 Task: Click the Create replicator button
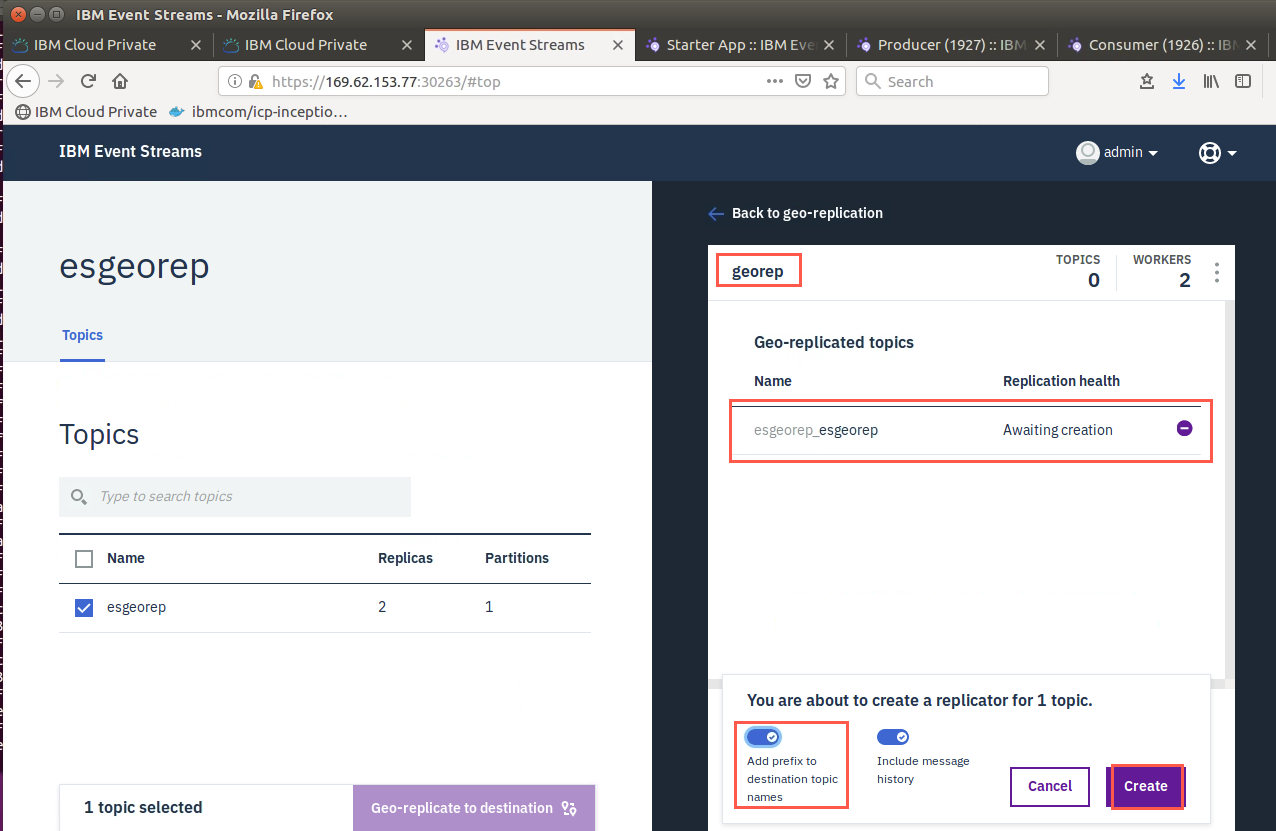(x=1145, y=786)
